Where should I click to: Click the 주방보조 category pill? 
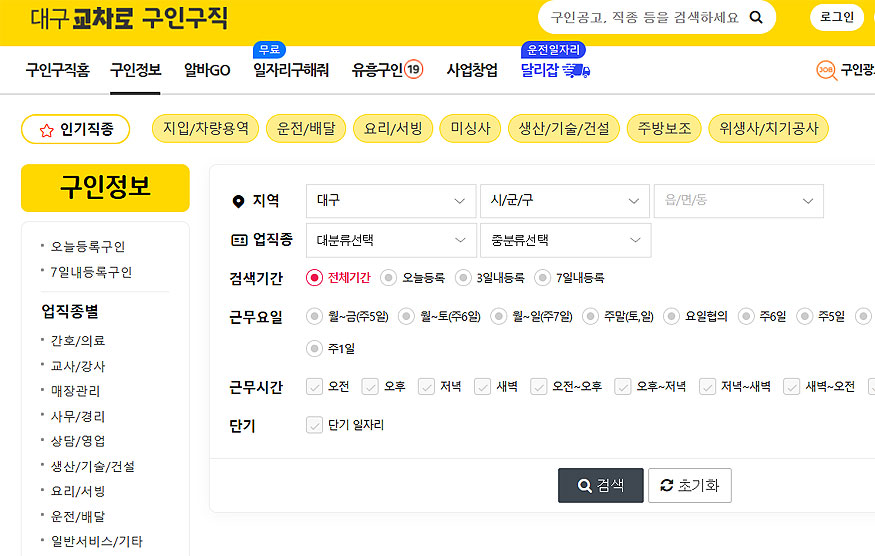(664, 129)
